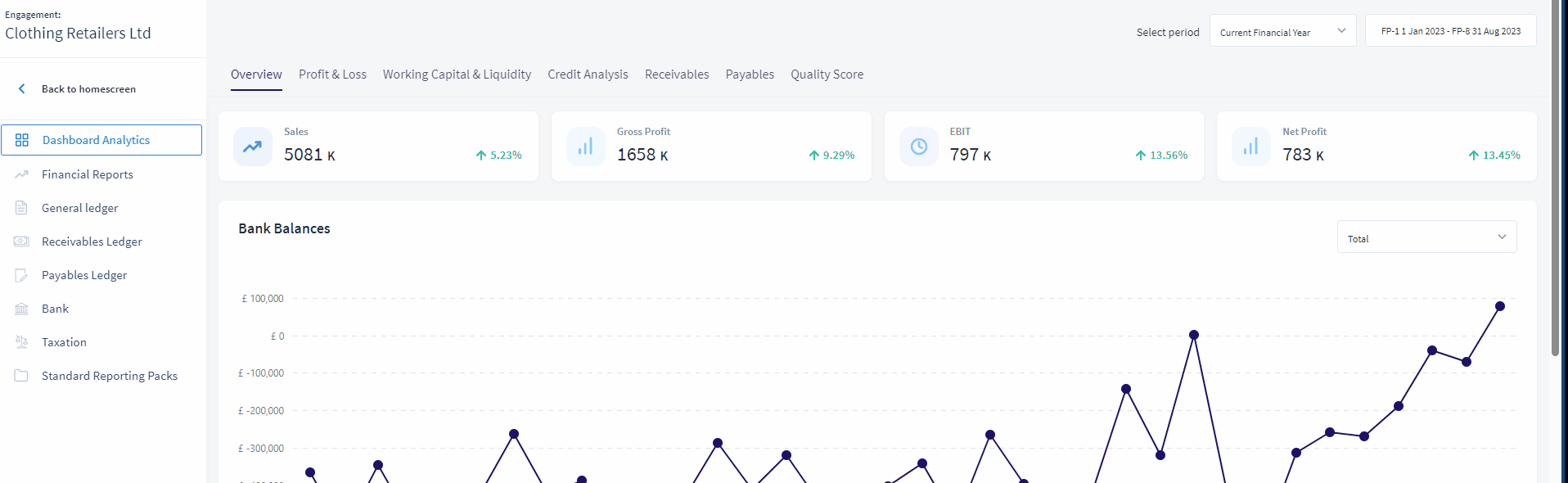Click the back arrow chevron icon
The height and width of the screenshot is (483, 1568).
coord(22,88)
